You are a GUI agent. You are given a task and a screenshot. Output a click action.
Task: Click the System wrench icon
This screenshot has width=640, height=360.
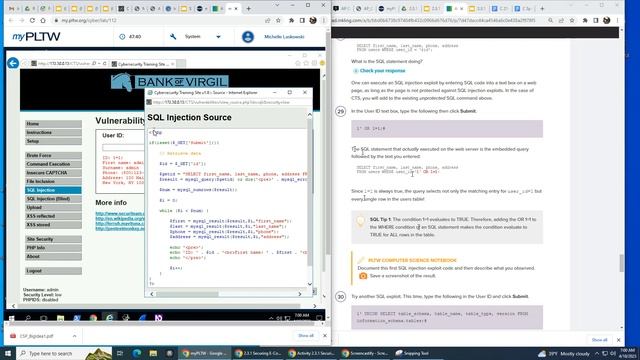(173, 37)
